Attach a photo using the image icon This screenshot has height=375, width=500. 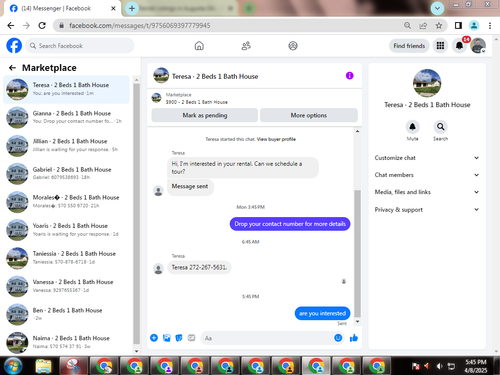pos(166,338)
